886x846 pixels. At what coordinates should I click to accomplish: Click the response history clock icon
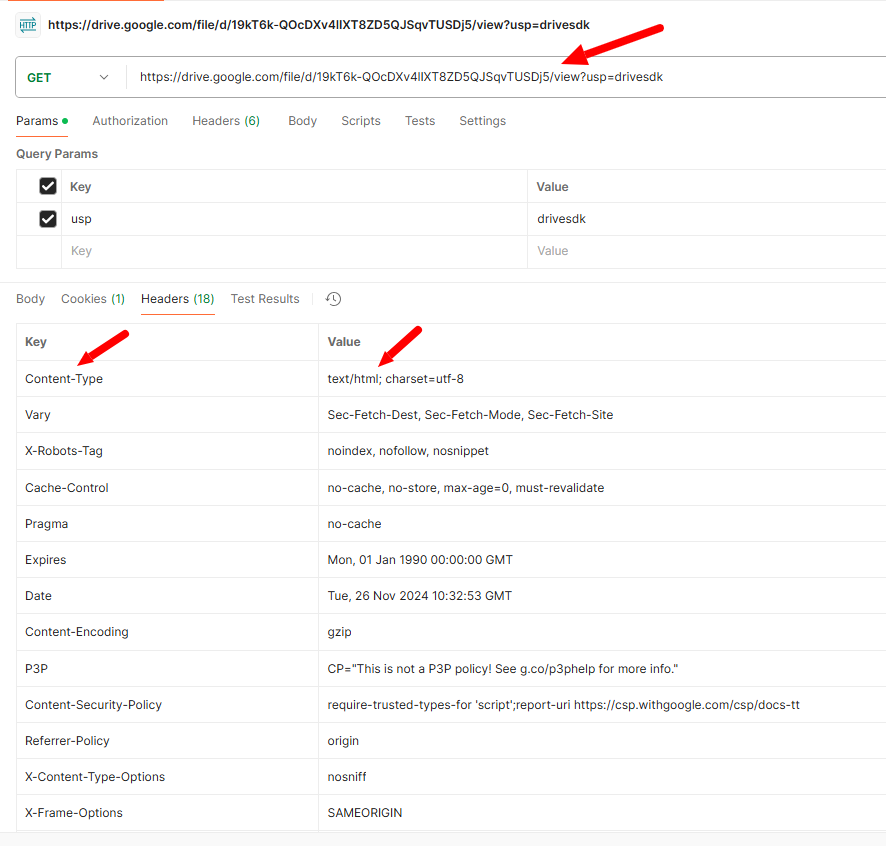334,299
